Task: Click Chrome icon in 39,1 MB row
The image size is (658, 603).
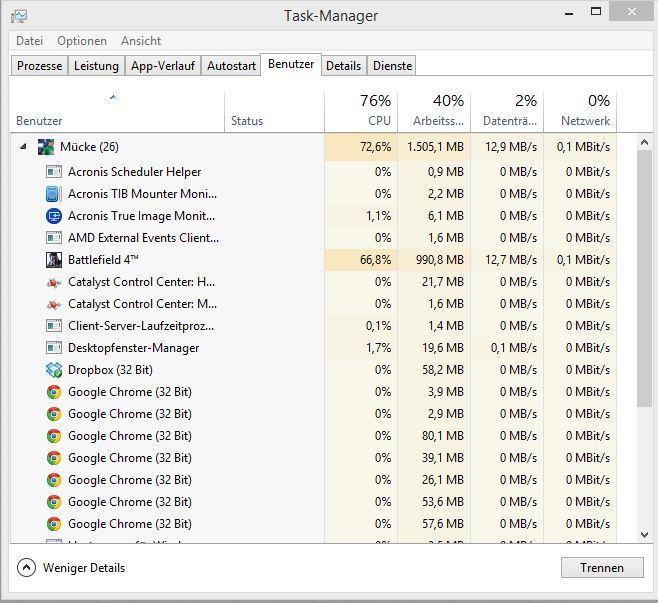Action: (x=54, y=458)
